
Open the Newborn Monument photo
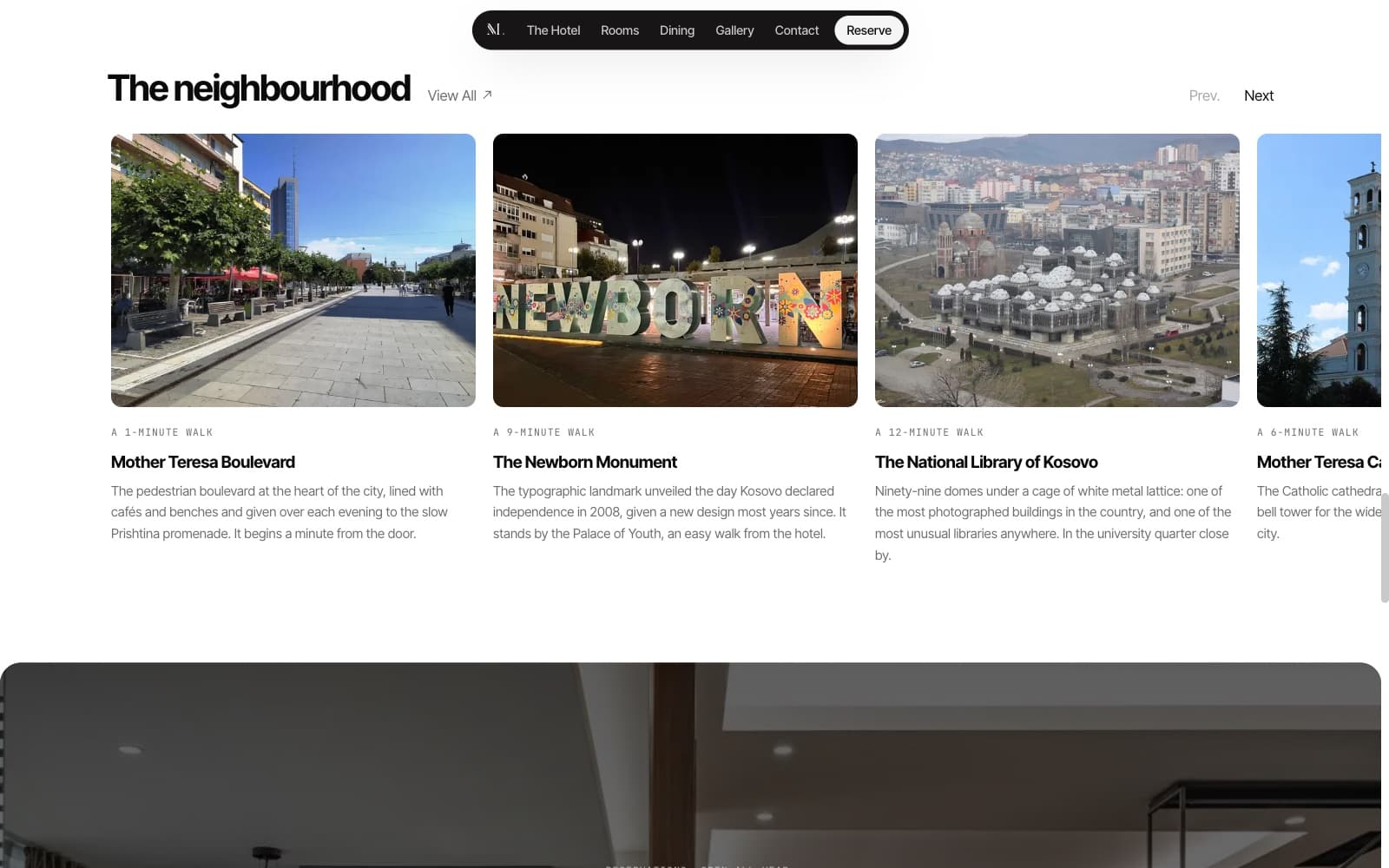tap(675, 270)
